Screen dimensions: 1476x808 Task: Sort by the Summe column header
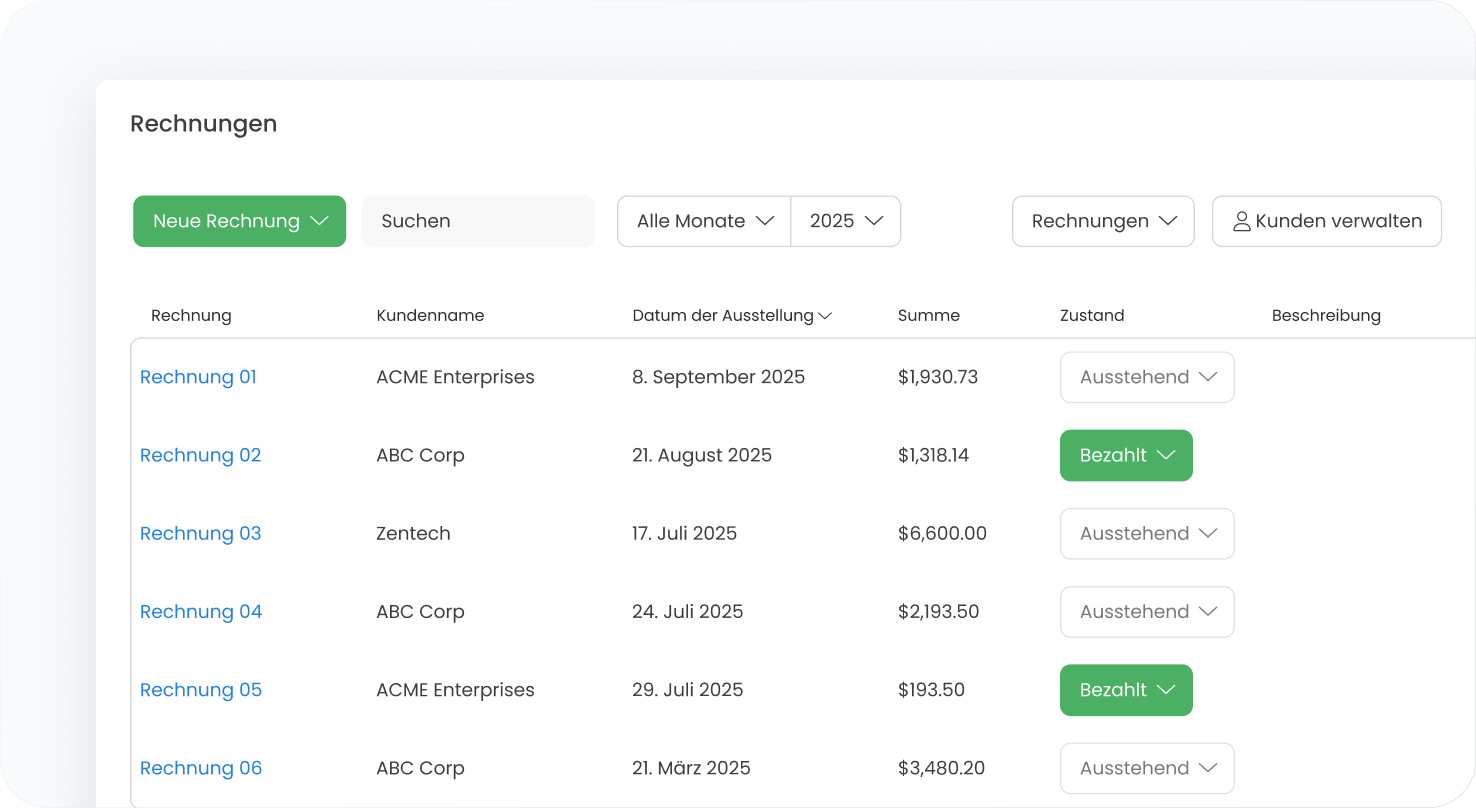click(928, 315)
